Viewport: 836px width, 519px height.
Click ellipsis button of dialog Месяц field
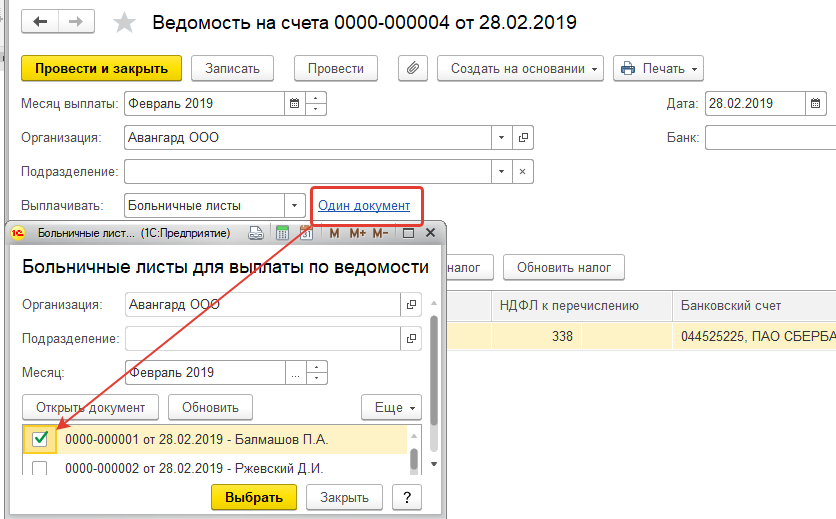click(x=295, y=373)
